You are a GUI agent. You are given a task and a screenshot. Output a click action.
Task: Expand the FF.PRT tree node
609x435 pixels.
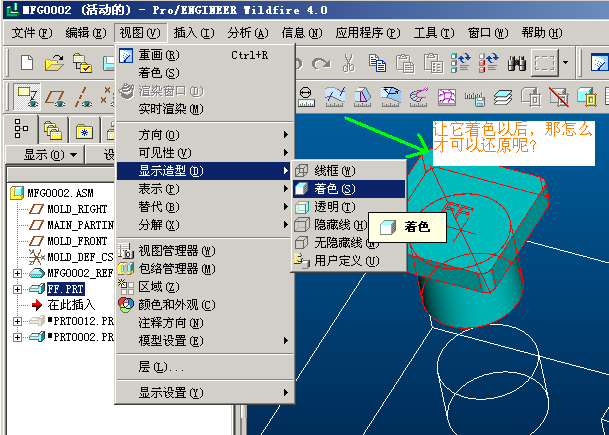pyautogui.click(x=17, y=289)
